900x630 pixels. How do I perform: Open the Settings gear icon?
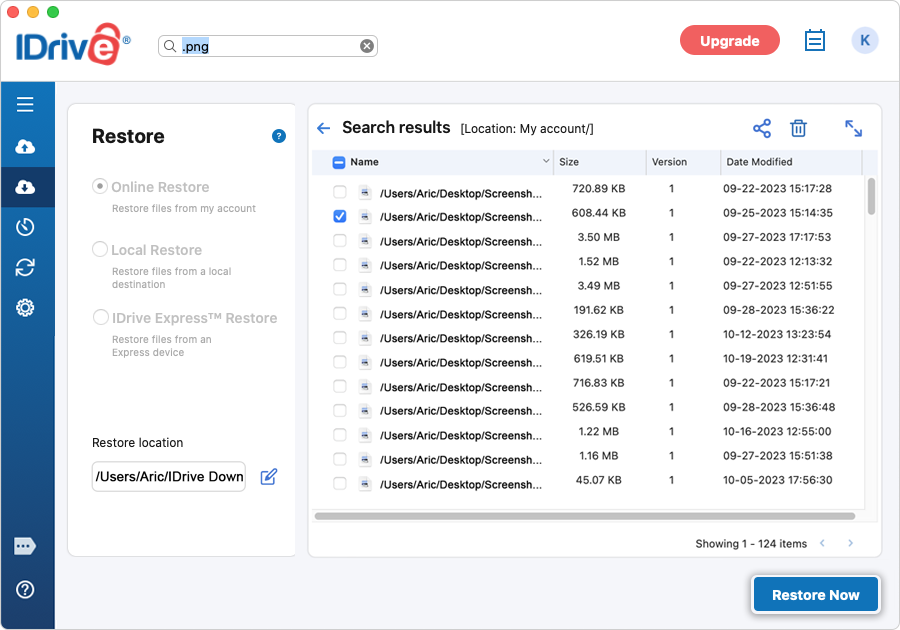point(25,308)
